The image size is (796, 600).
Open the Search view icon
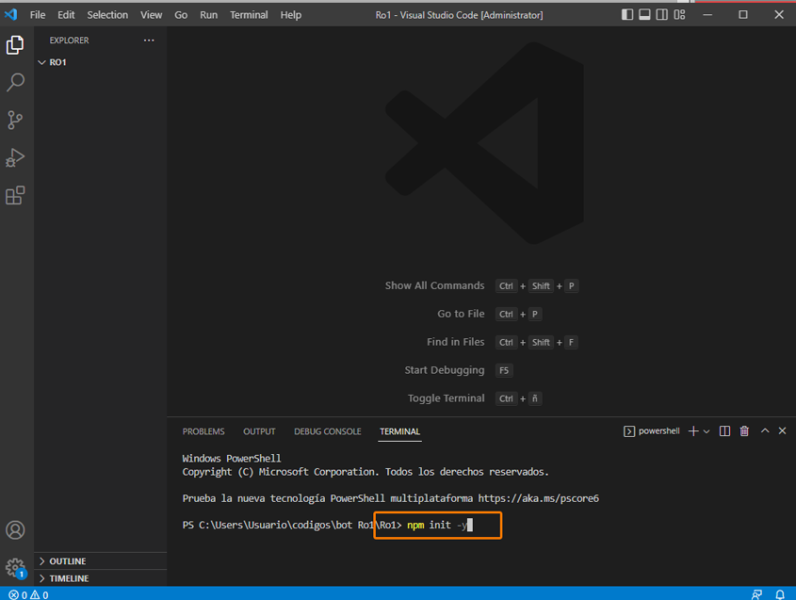click(15, 83)
